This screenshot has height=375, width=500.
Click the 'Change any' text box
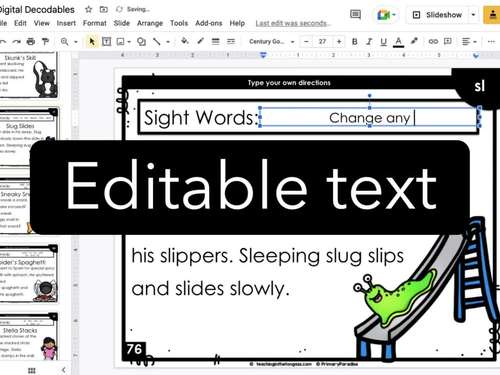pos(369,117)
